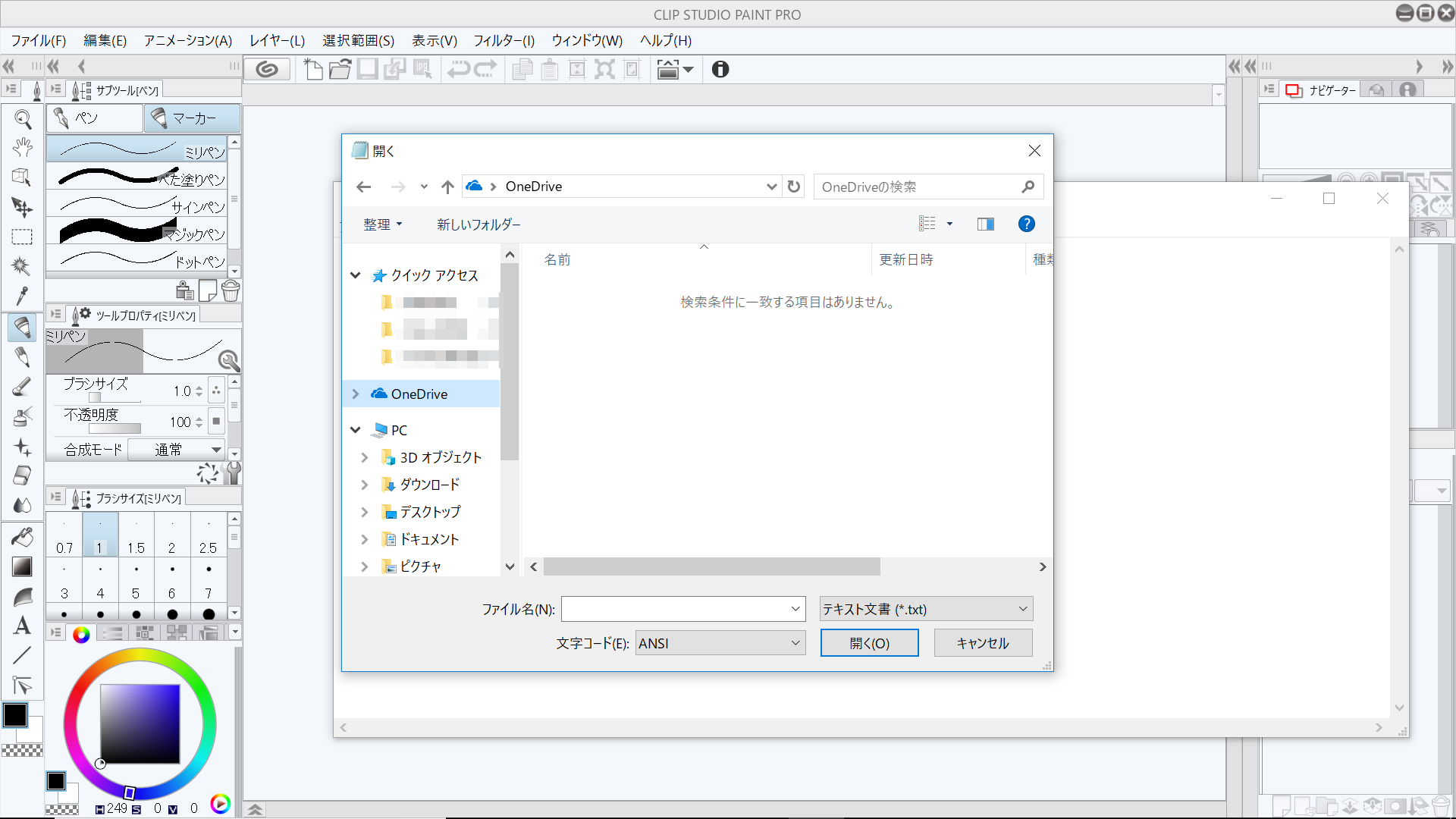Toggle the preview pane button in the dialog

(x=985, y=224)
